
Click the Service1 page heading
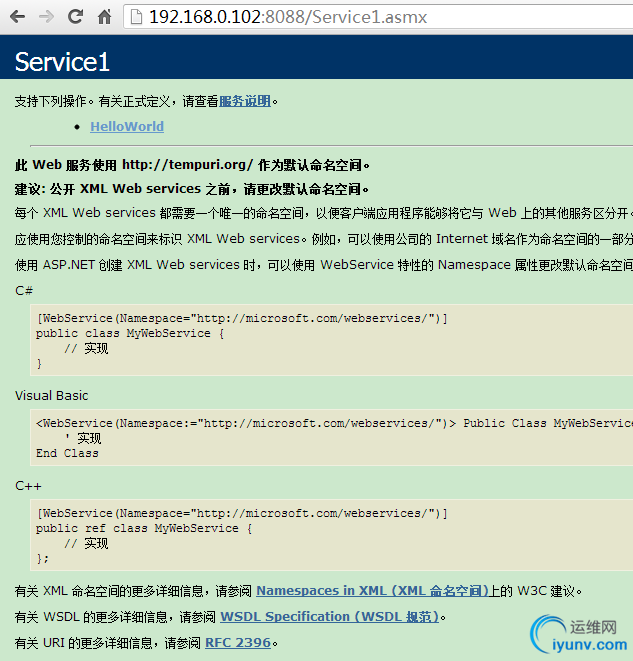tap(62, 62)
